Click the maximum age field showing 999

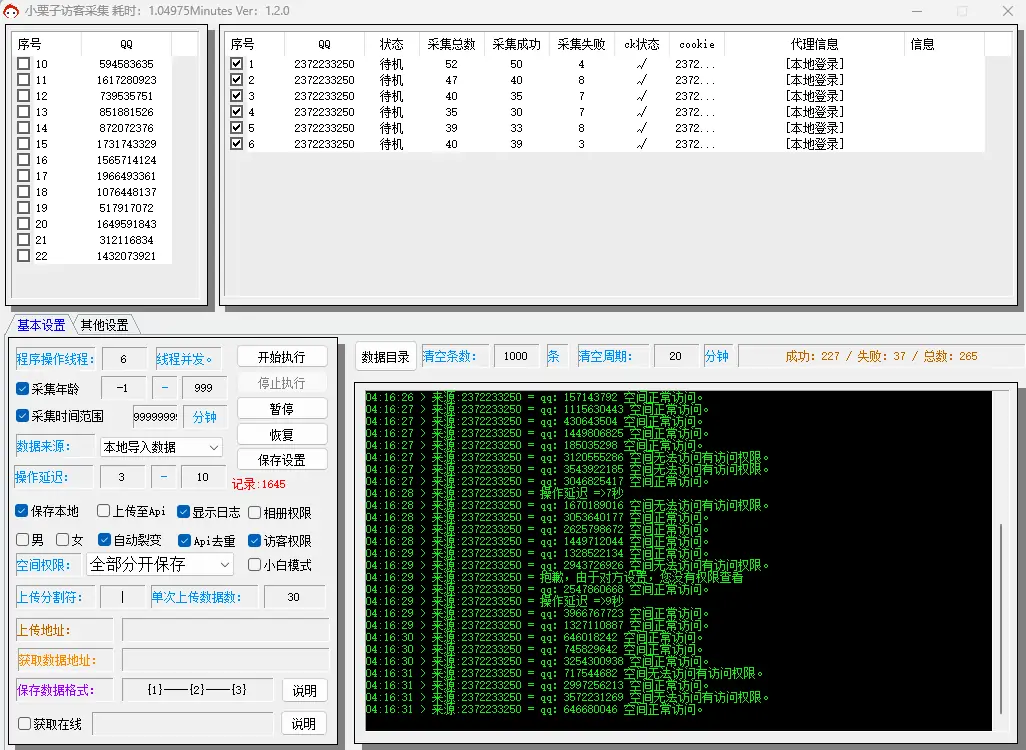click(x=203, y=388)
